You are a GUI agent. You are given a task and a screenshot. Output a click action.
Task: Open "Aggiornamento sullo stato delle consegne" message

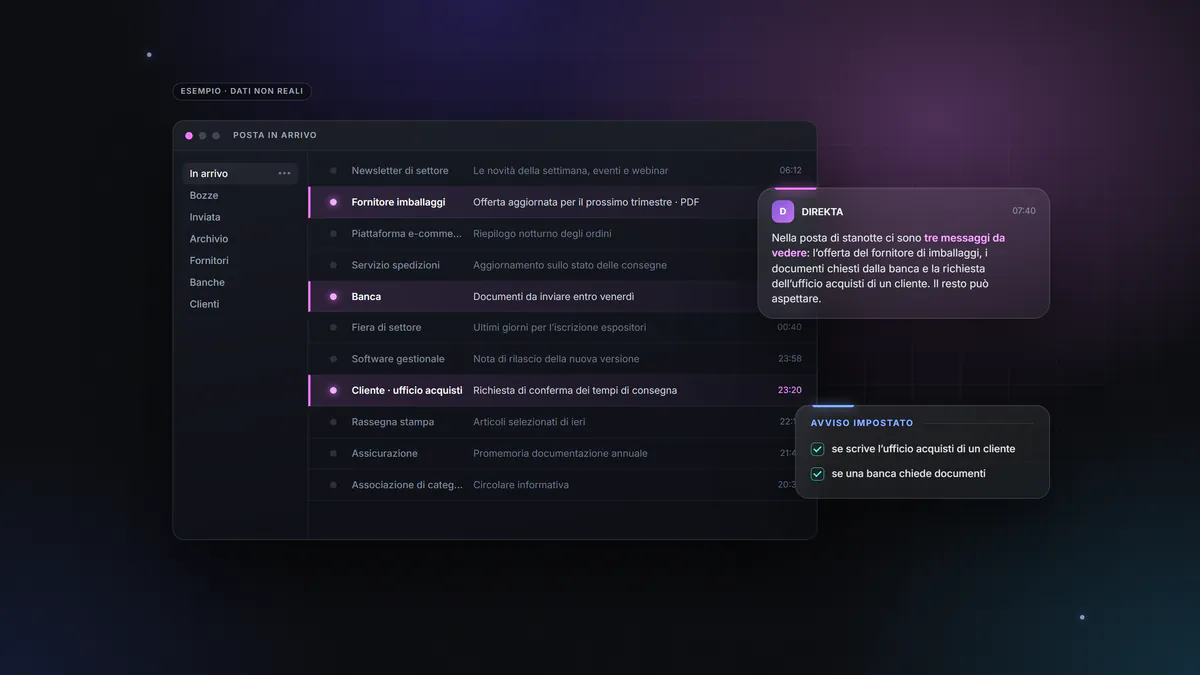tap(562, 265)
